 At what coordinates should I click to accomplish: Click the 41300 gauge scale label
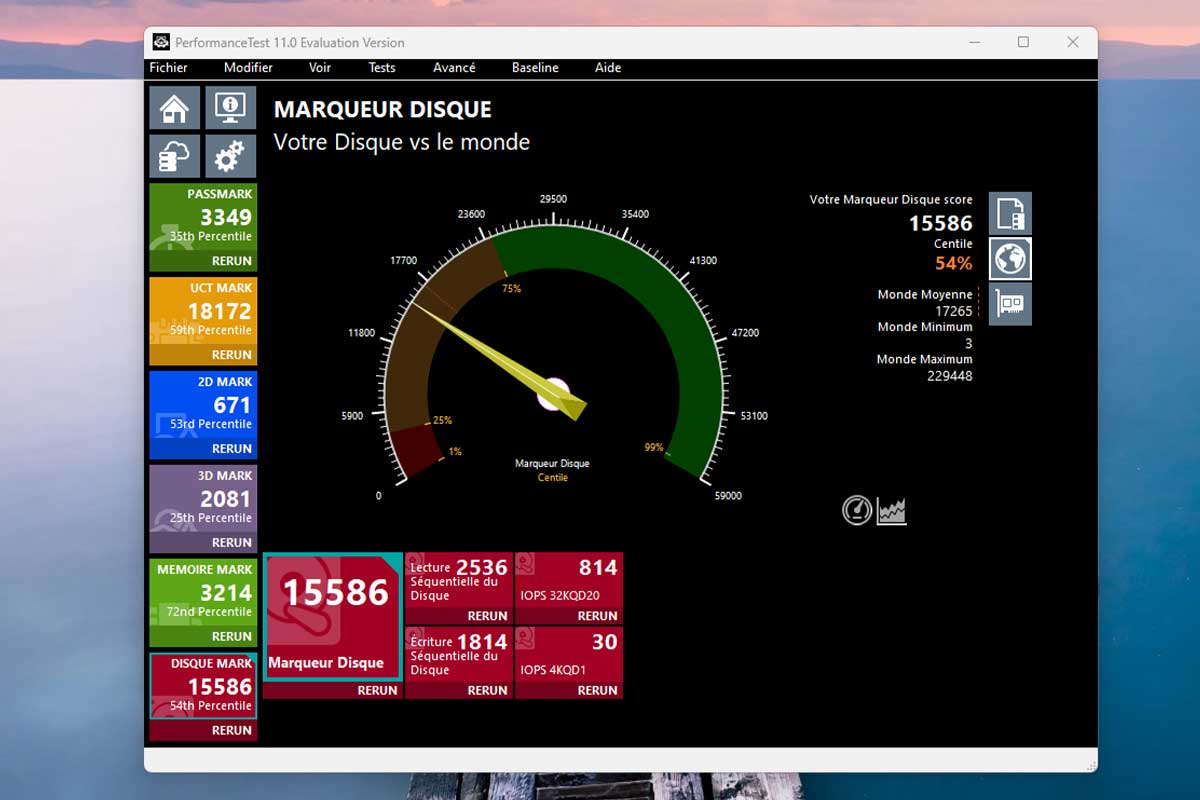(703, 261)
